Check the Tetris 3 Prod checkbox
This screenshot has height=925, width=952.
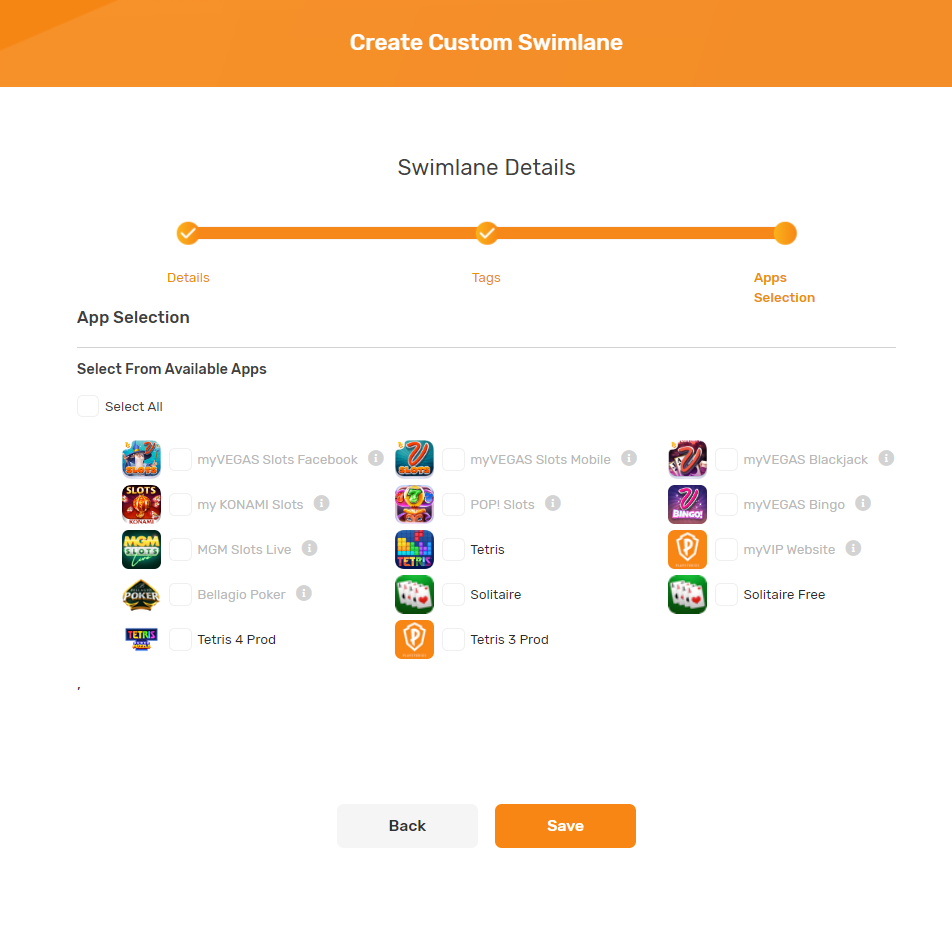453,639
